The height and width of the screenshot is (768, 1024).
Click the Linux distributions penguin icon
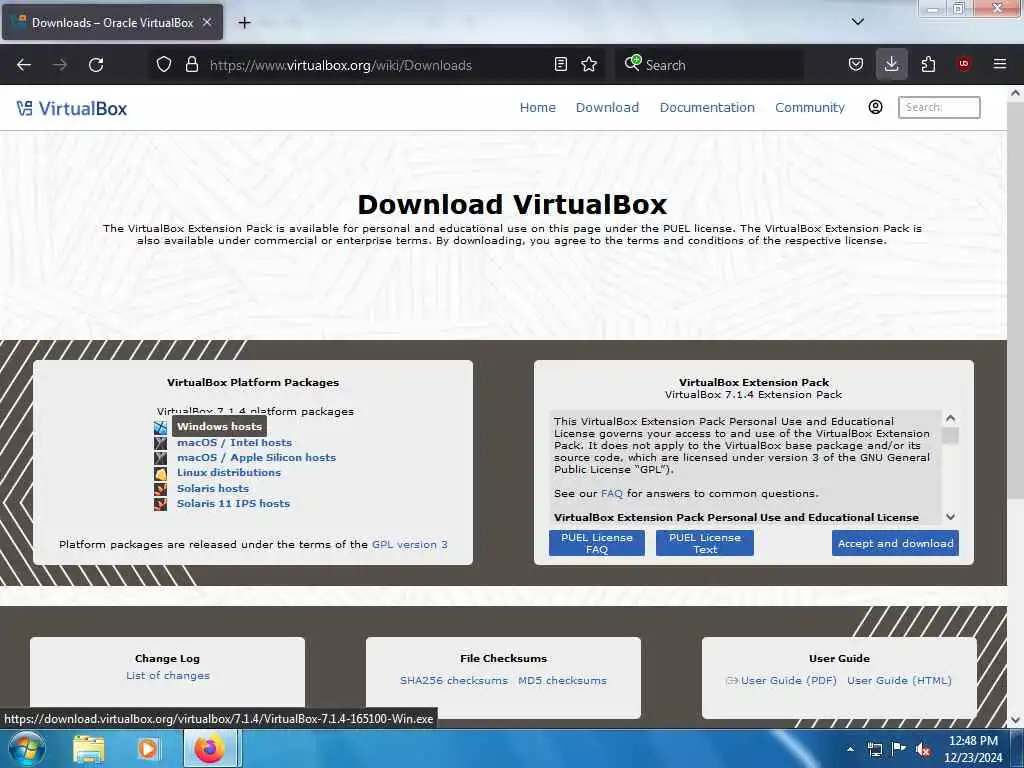click(x=161, y=473)
